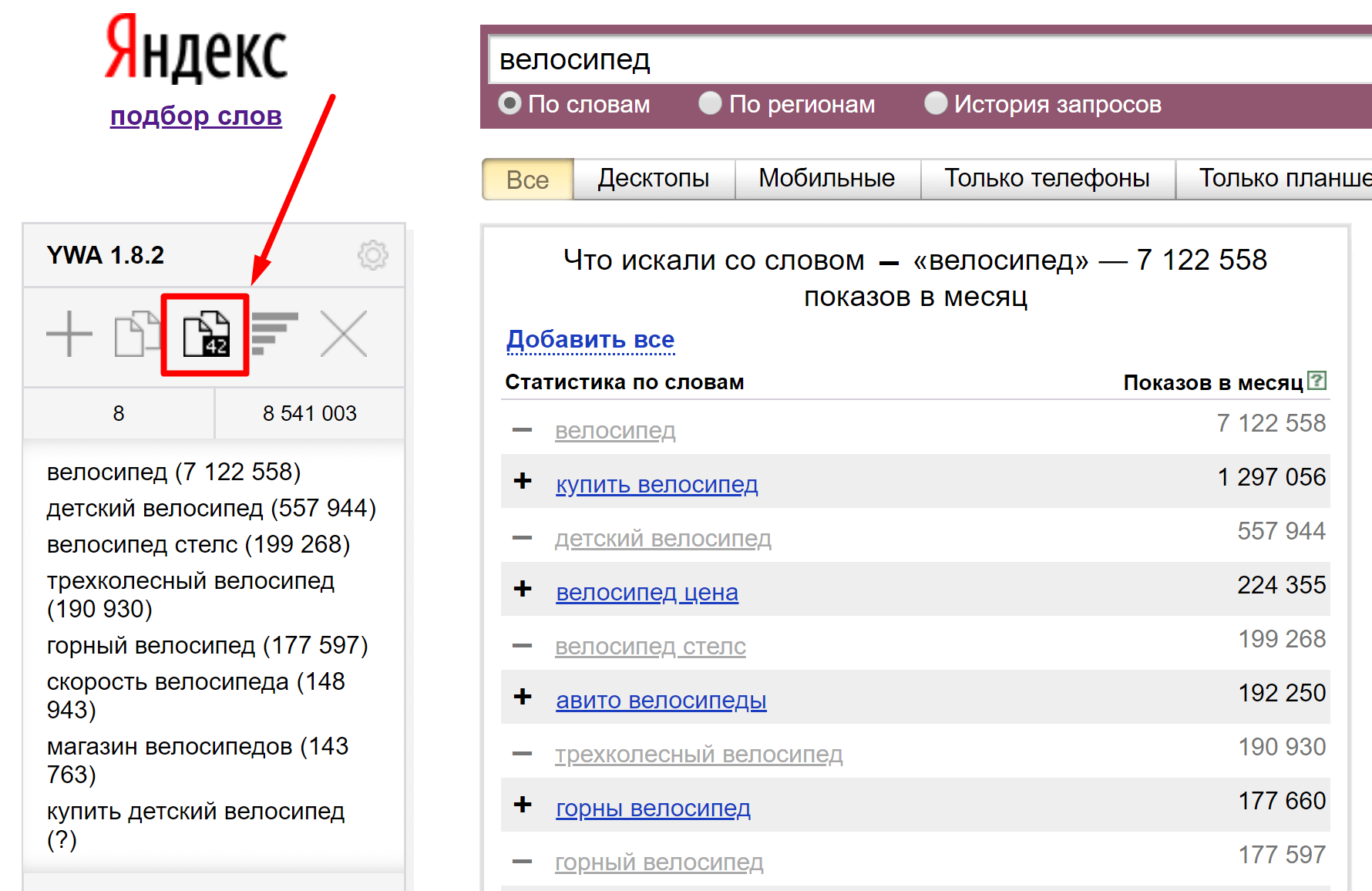Screen dimensions: 1372x891
Task: Click the YWA 1.8.2 panel title
Action: [106, 255]
